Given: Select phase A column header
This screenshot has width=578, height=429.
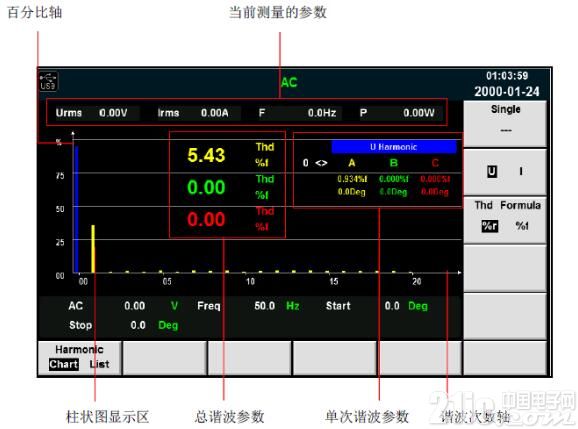Looking at the screenshot, I should 352,163.
